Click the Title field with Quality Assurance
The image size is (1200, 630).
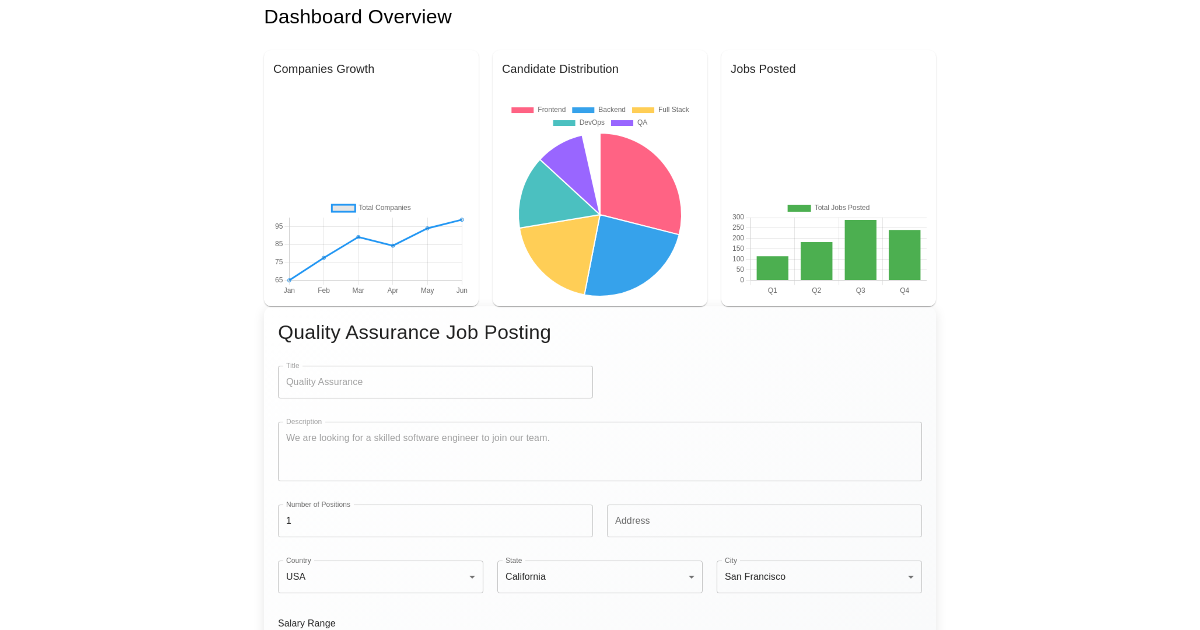click(x=435, y=382)
